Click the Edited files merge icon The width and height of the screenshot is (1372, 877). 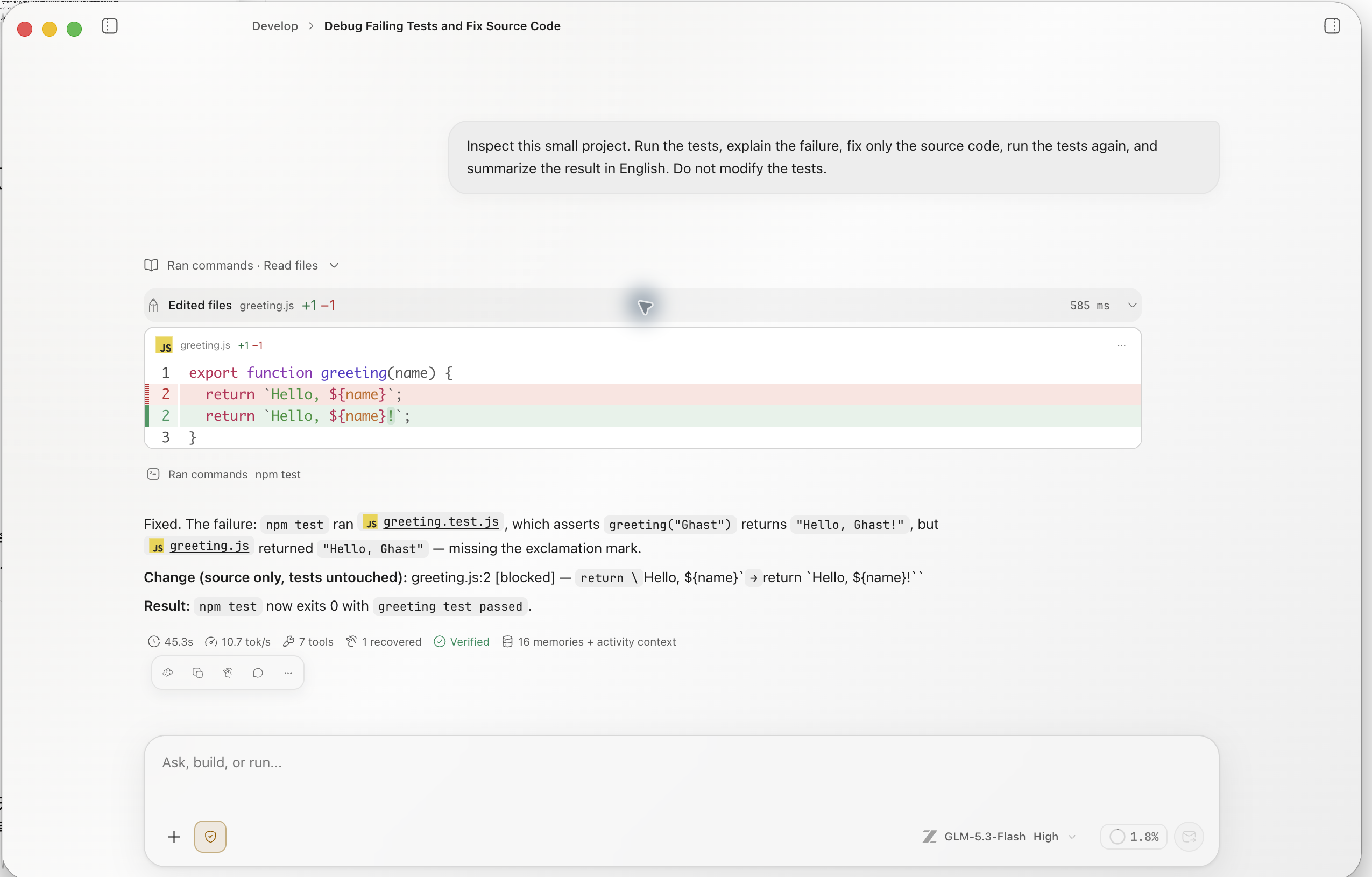click(x=153, y=306)
